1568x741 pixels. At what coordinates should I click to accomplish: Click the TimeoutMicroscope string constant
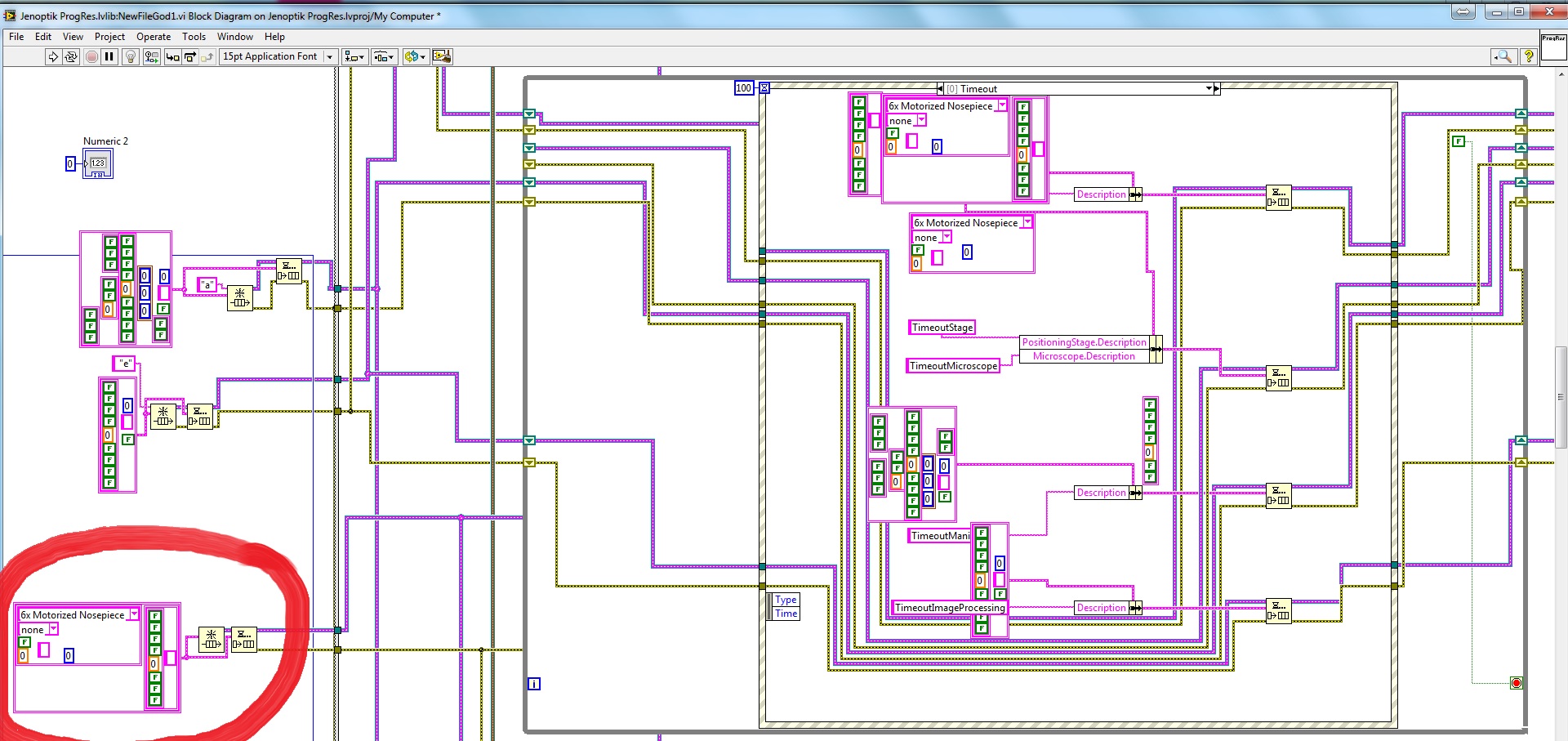[x=953, y=366]
